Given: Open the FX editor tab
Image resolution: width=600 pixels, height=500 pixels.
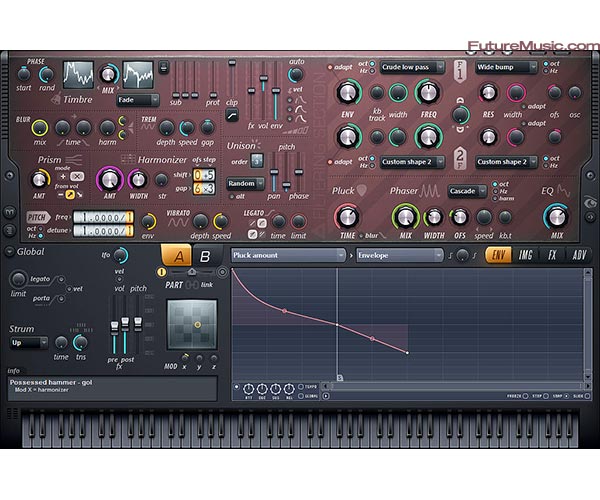Looking at the screenshot, I should (x=552, y=255).
